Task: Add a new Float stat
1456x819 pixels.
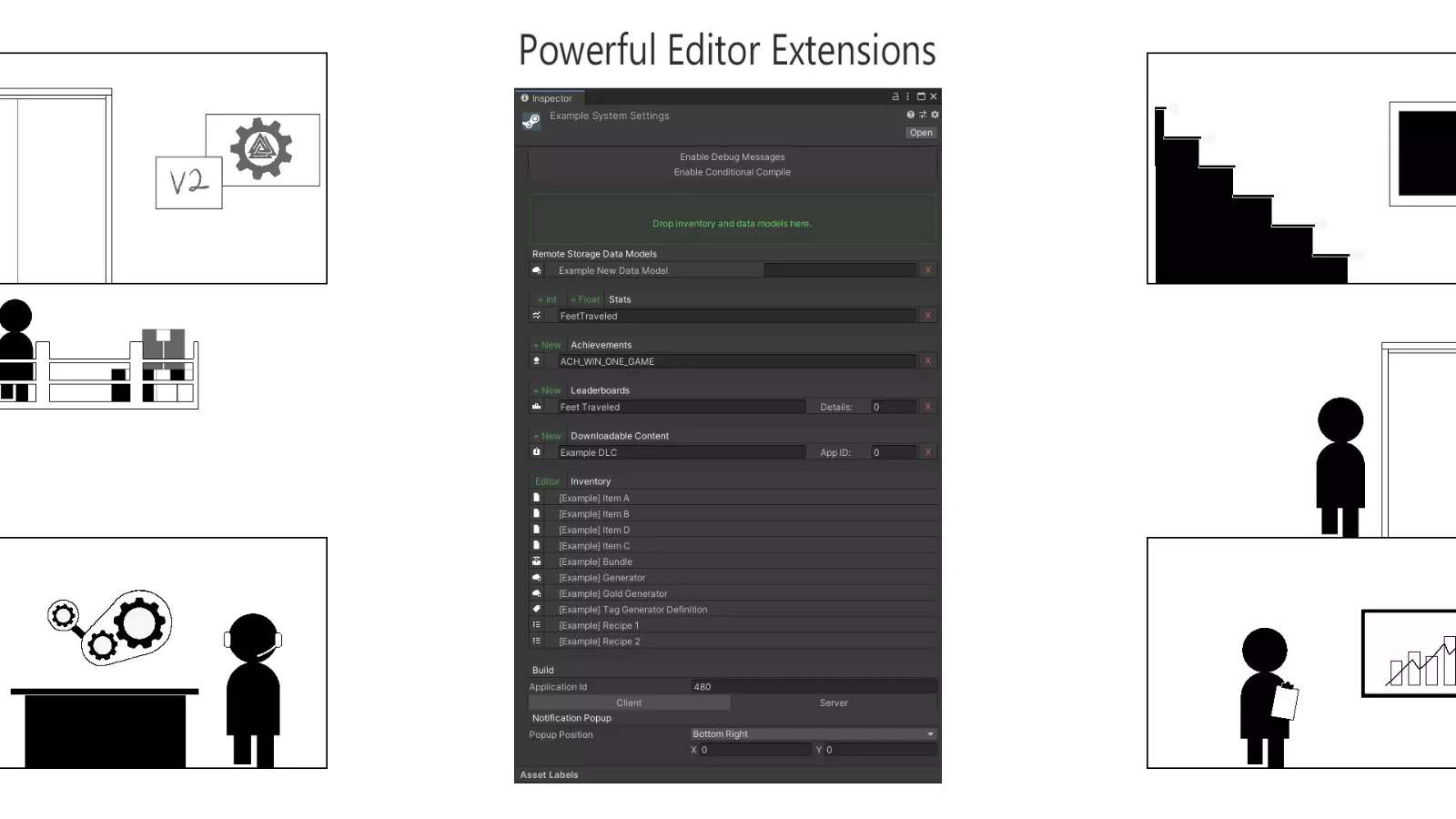Action: (x=584, y=299)
